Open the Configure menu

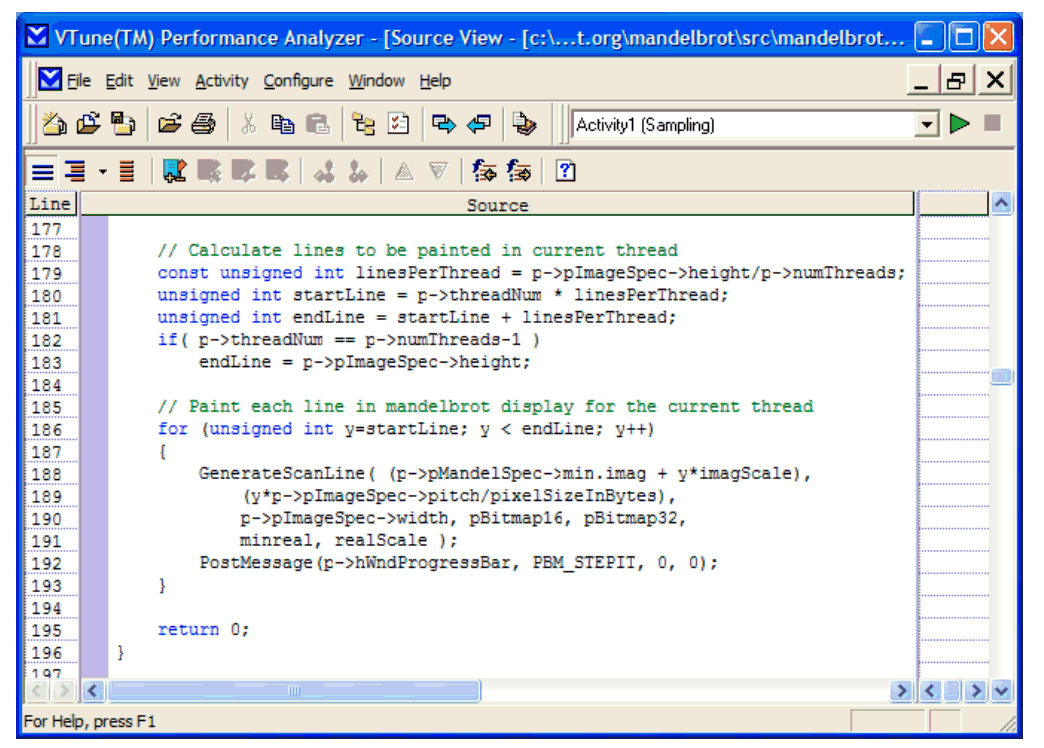click(x=298, y=81)
